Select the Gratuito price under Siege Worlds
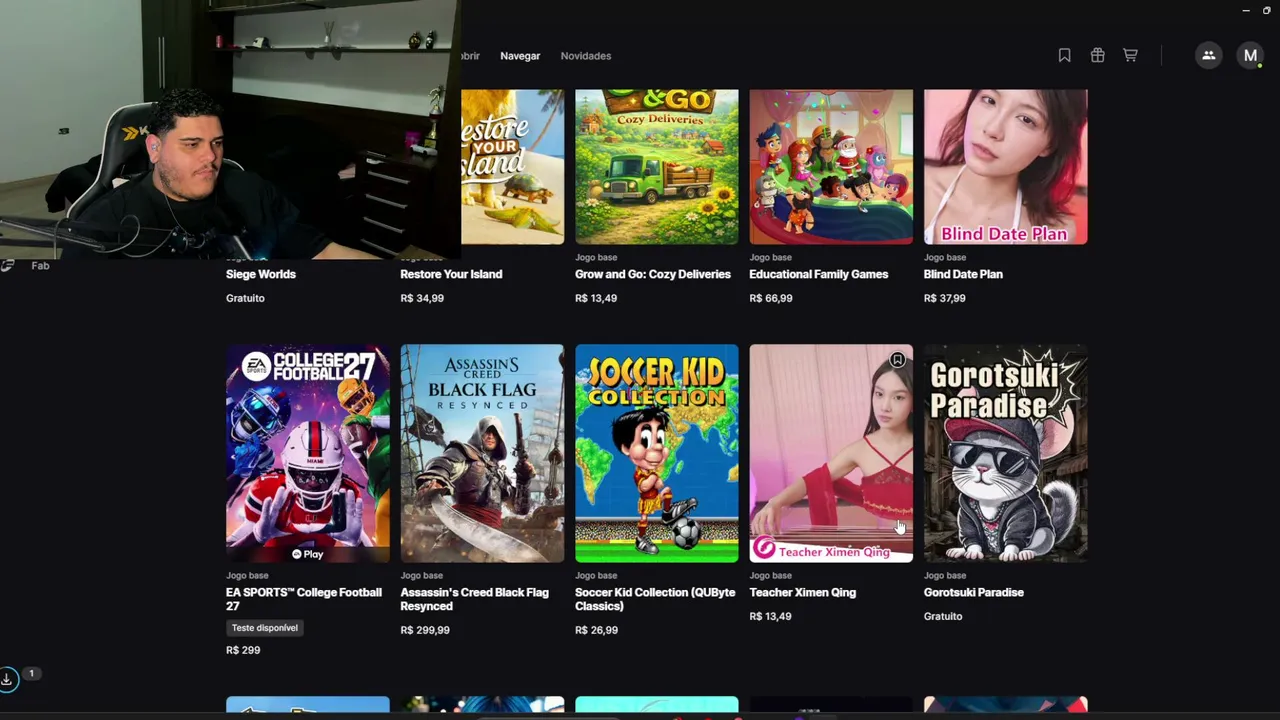This screenshot has height=720, width=1280. [x=245, y=298]
